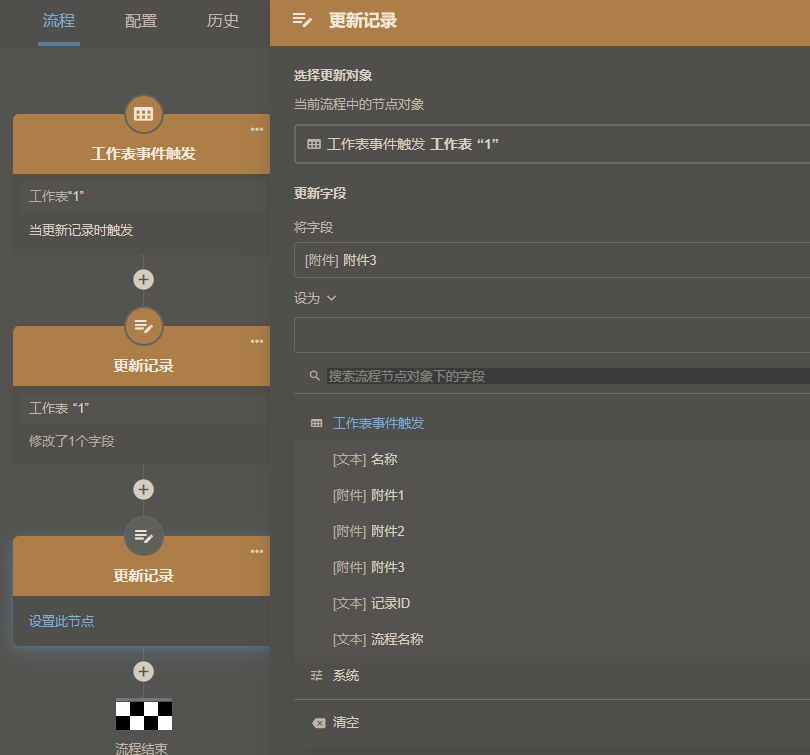Open the ... menu on the 设置此节点 node
The width and height of the screenshot is (810, 755).
[x=256, y=550]
